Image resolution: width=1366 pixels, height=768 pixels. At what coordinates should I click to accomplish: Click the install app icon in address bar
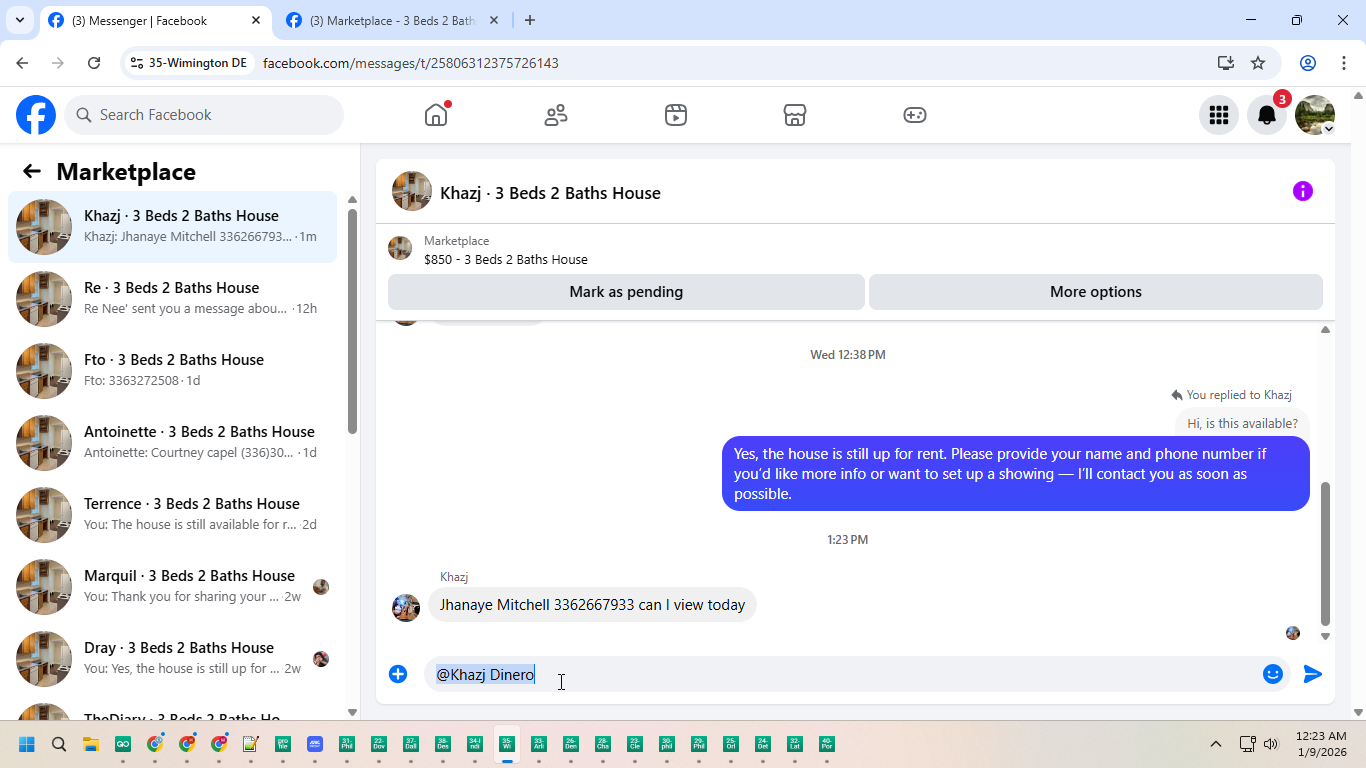pos(1226,63)
